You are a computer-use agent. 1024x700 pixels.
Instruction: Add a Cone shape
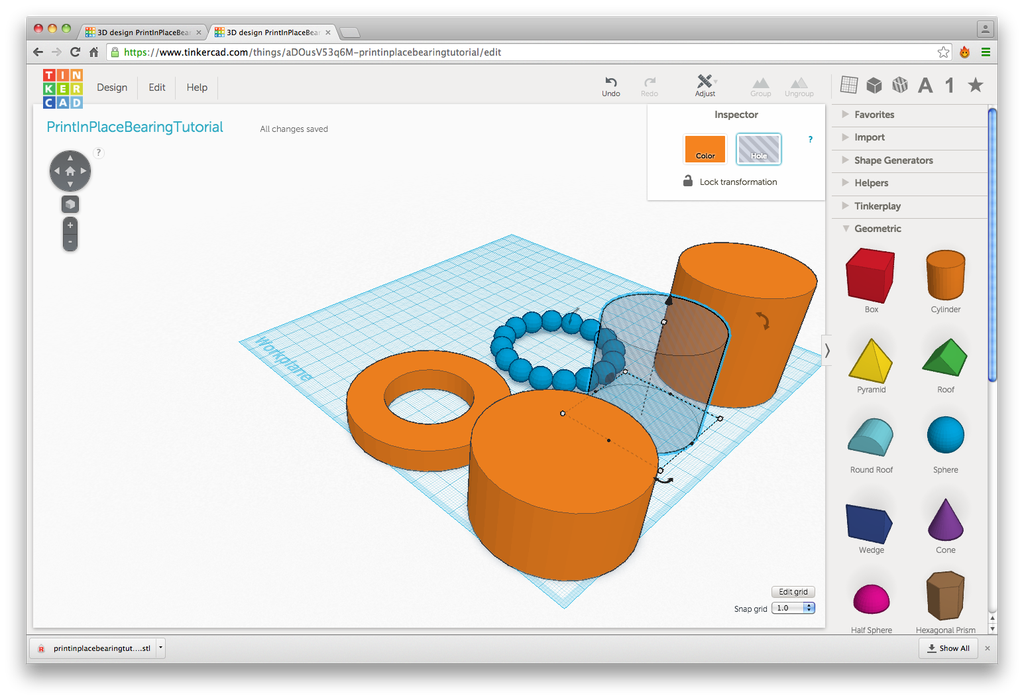945,526
